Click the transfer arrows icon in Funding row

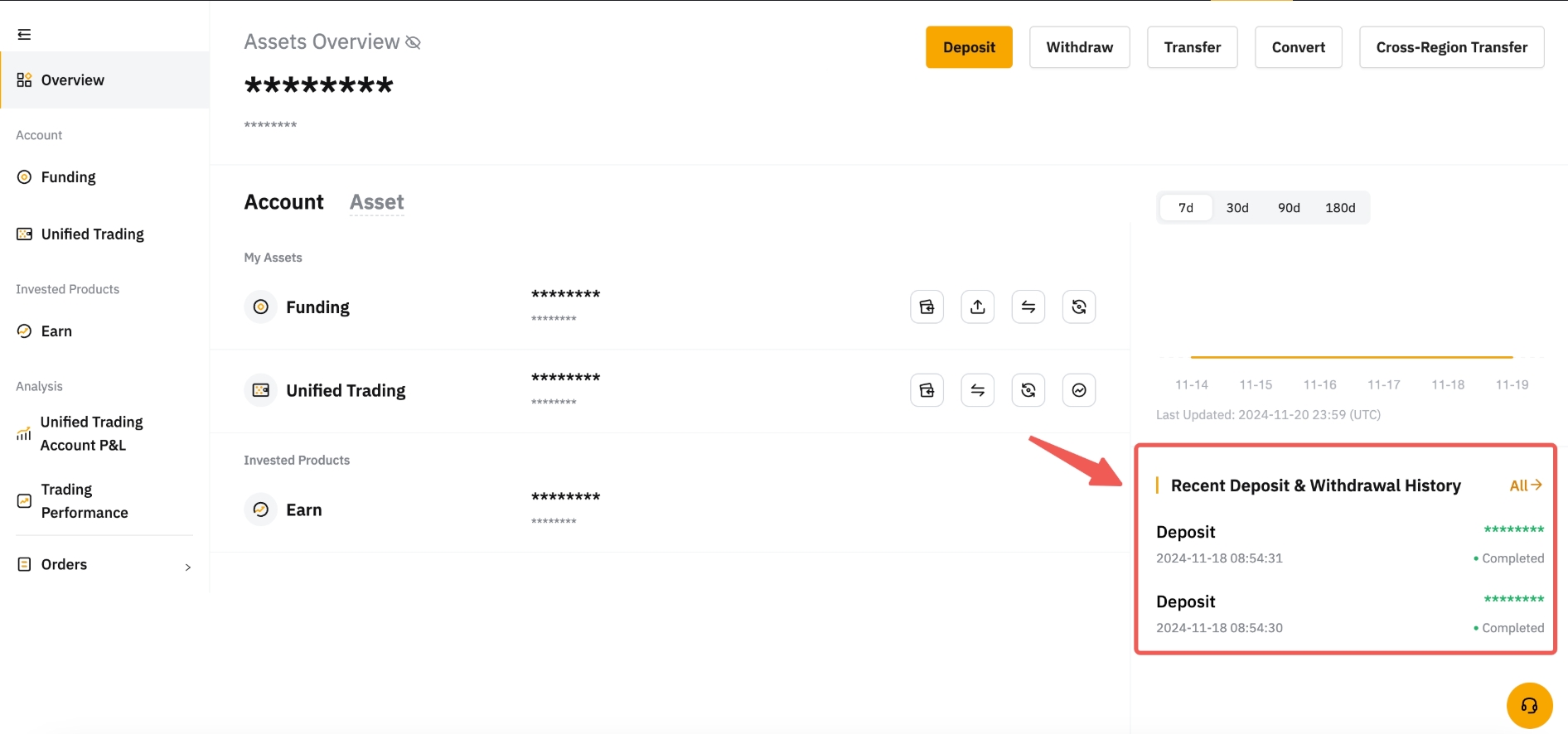click(1028, 307)
